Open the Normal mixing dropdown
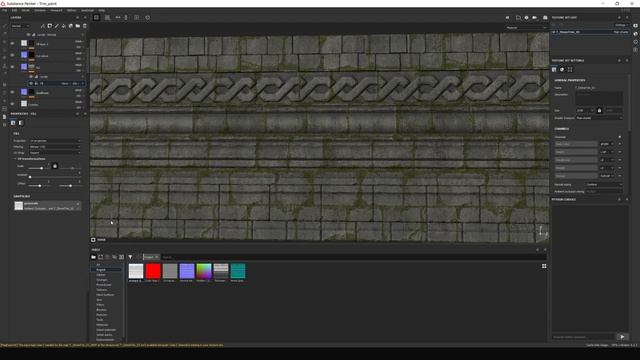The height and width of the screenshot is (360, 640). click(x=604, y=184)
